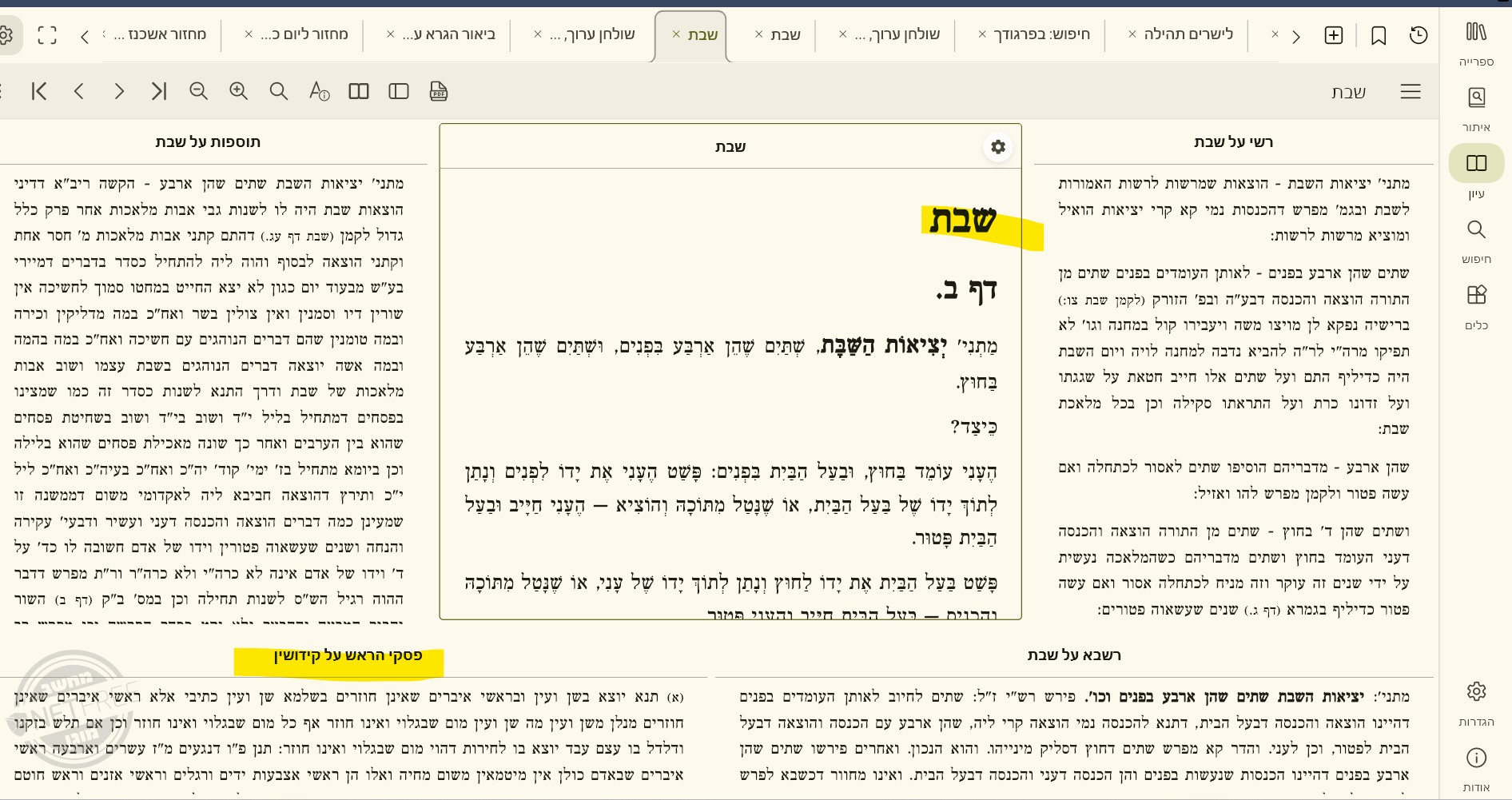Click the פסקי הראש על קידושין header

[348, 655]
